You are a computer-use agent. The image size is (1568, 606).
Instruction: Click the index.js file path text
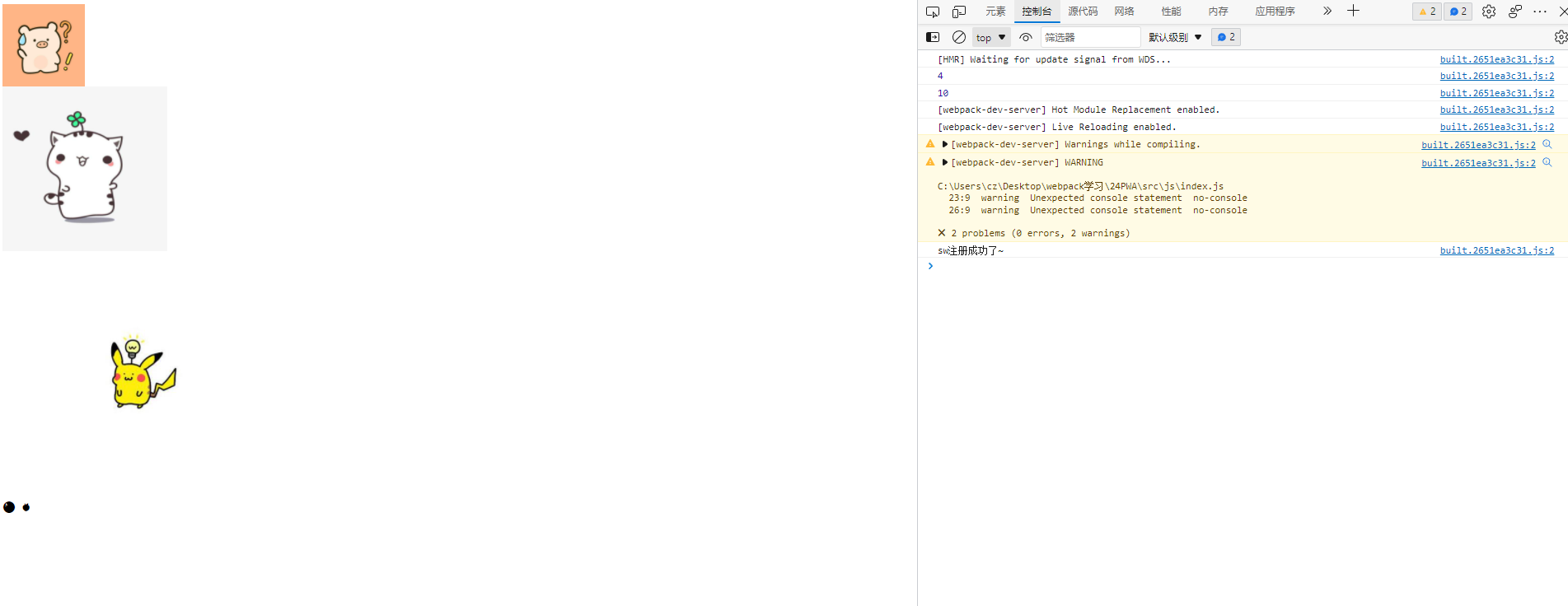pos(1080,186)
